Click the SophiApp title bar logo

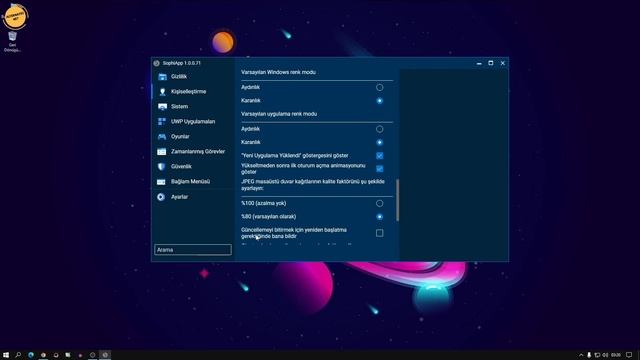tap(156, 63)
